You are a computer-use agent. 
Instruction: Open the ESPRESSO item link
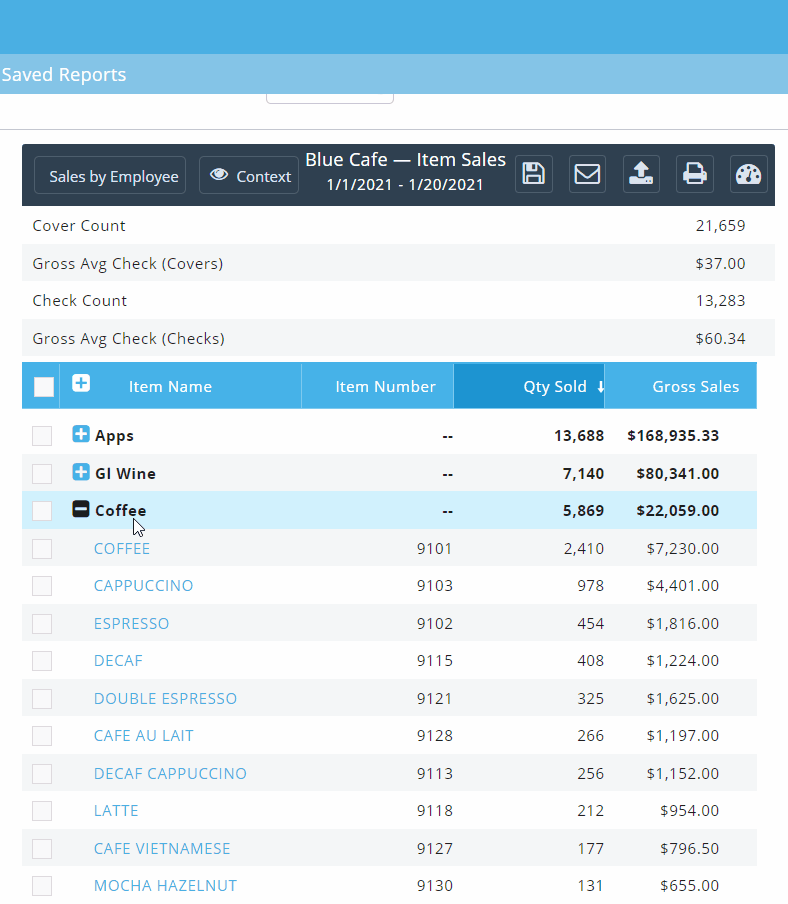click(131, 623)
